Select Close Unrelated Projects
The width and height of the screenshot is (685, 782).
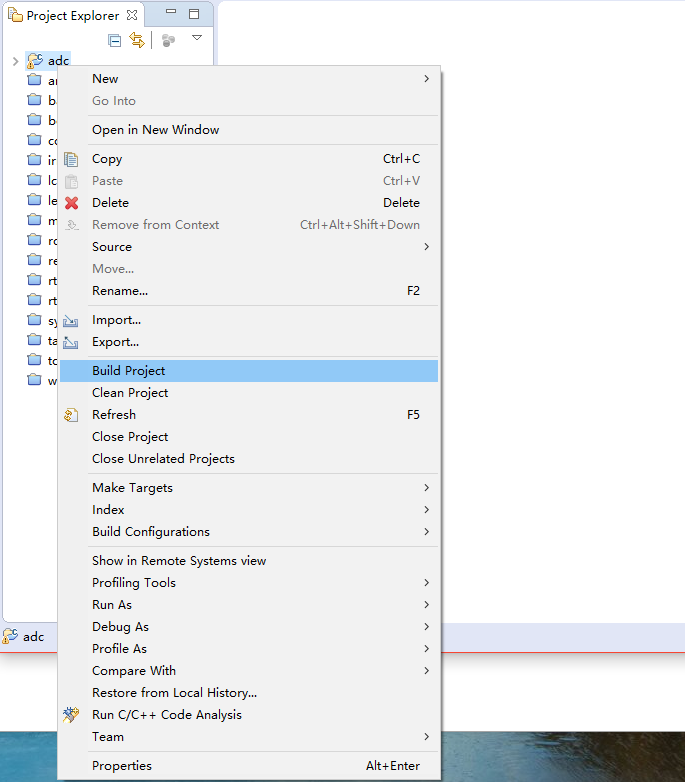pyautogui.click(x=163, y=459)
